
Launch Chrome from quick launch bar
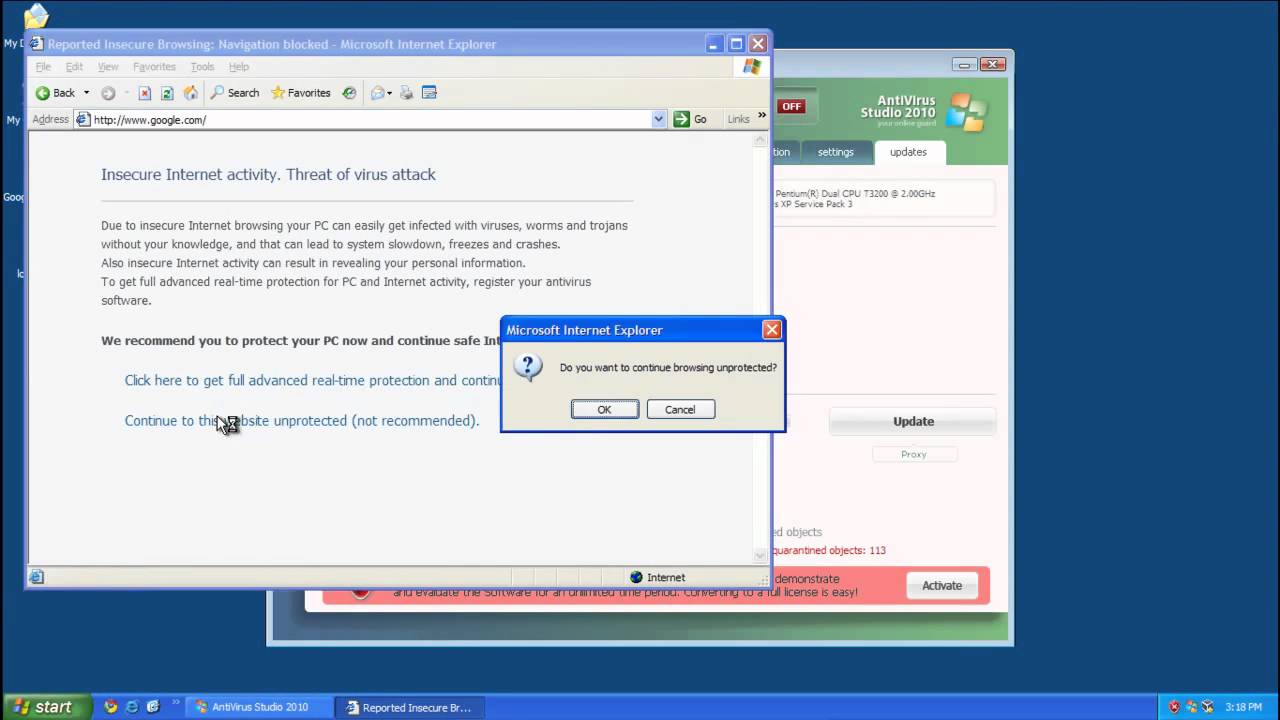110,706
